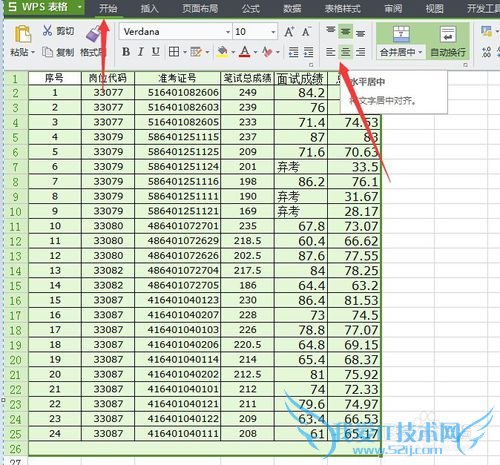Align cell text to vertical middle
500x465 pixels.
coord(345,32)
